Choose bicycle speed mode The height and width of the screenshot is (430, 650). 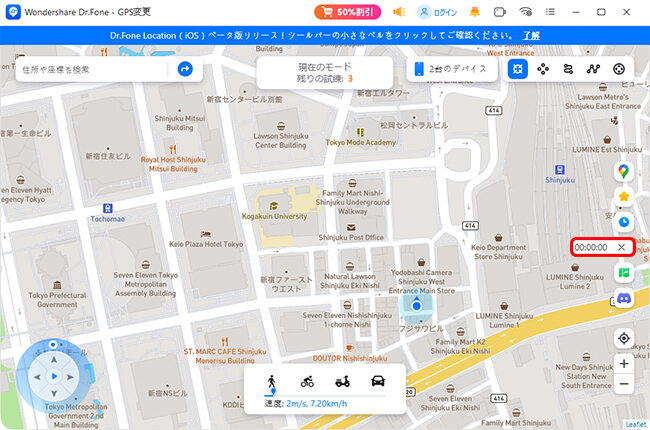307,381
